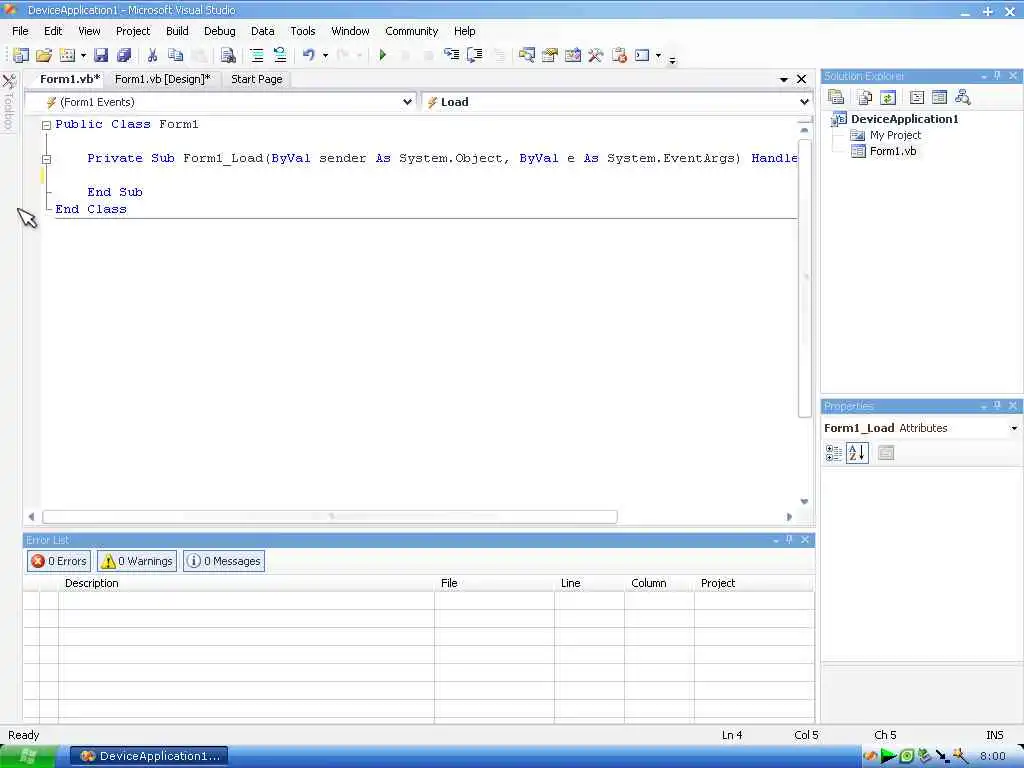Click the Add New Item toolbar icon

(x=67, y=56)
